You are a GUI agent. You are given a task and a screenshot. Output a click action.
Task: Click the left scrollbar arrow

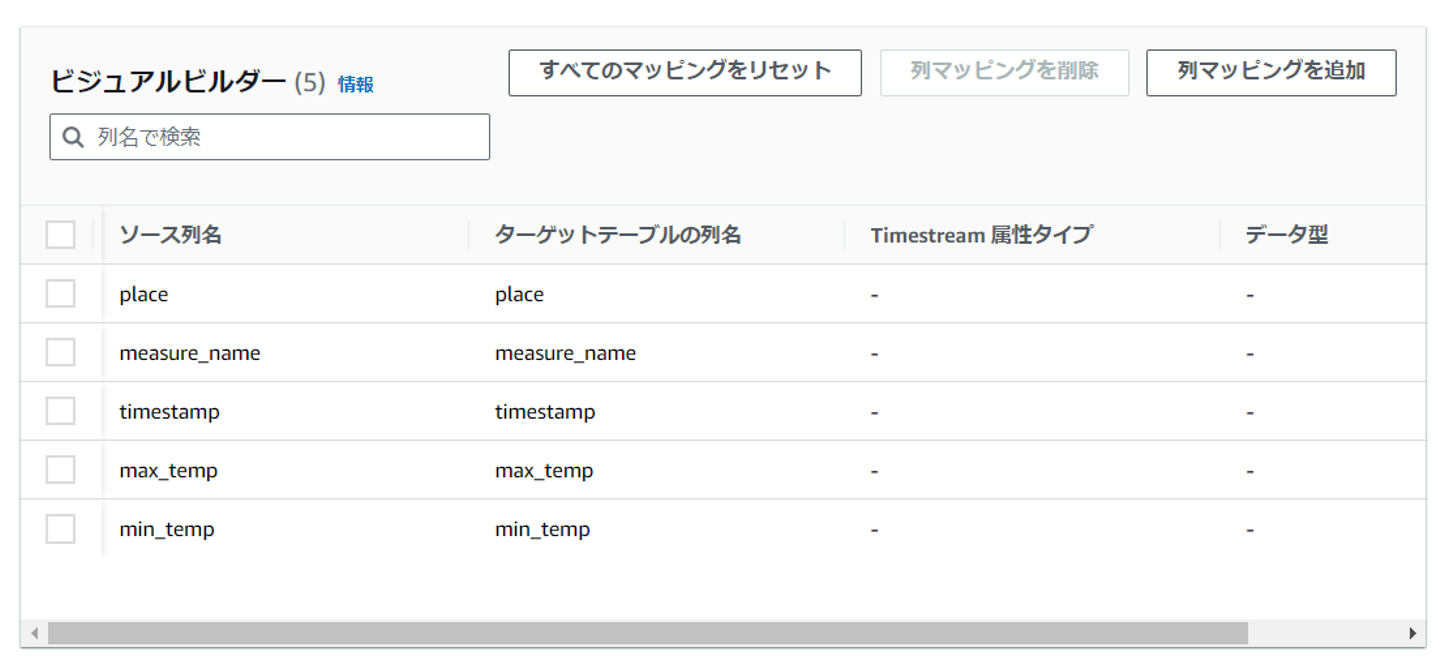[x=34, y=633]
